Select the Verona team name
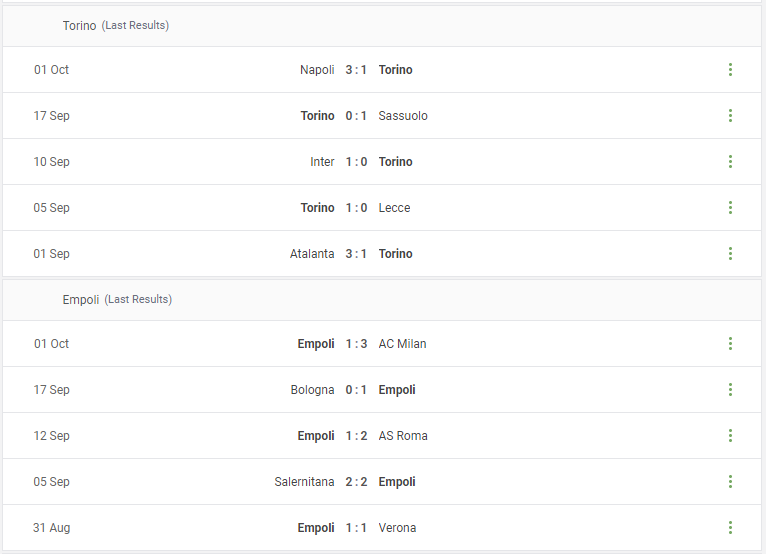This screenshot has height=554, width=766. pos(397,528)
